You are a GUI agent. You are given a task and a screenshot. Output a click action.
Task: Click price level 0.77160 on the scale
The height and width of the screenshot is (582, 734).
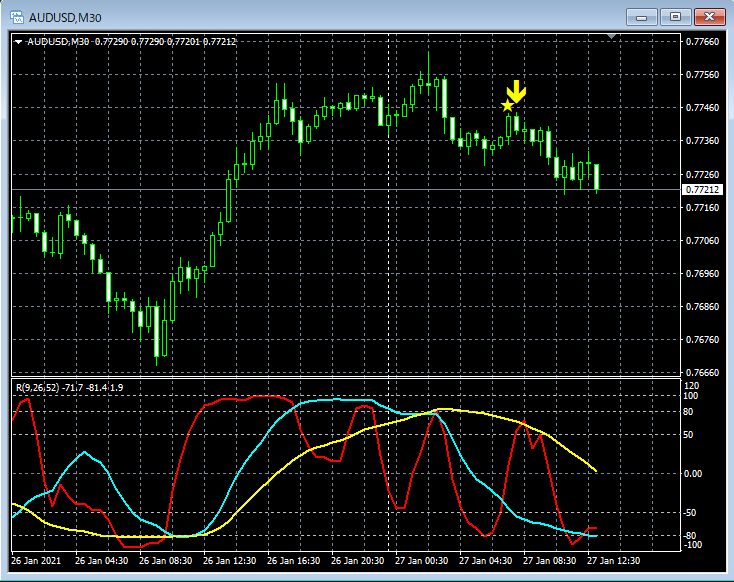coord(702,207)
